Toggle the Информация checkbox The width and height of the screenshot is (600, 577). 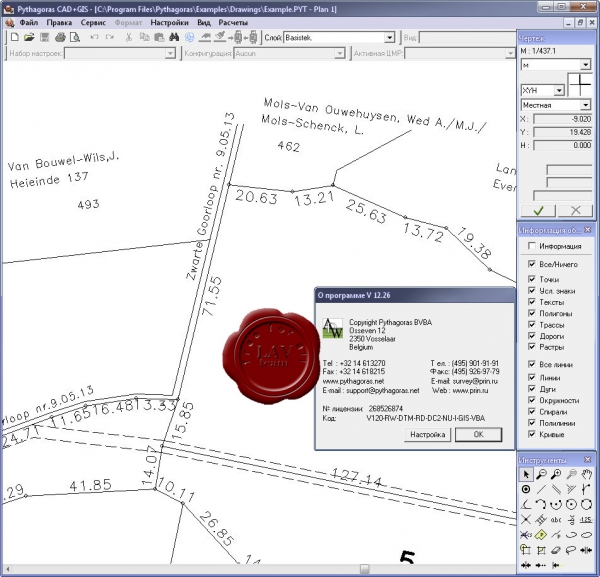point(532,246)
